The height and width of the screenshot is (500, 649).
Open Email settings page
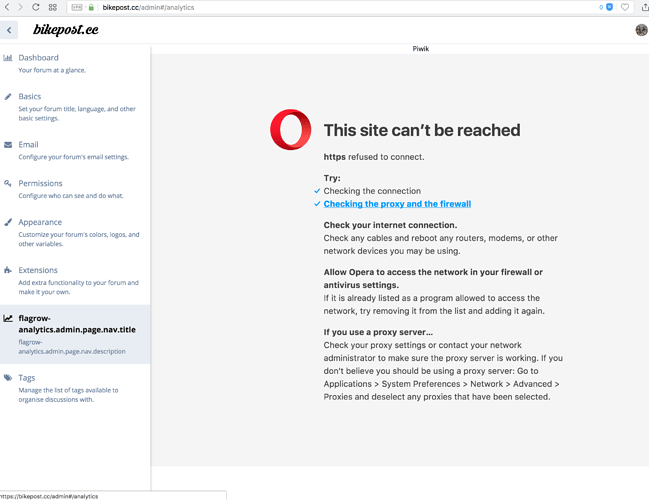click(x=75, y=150)
